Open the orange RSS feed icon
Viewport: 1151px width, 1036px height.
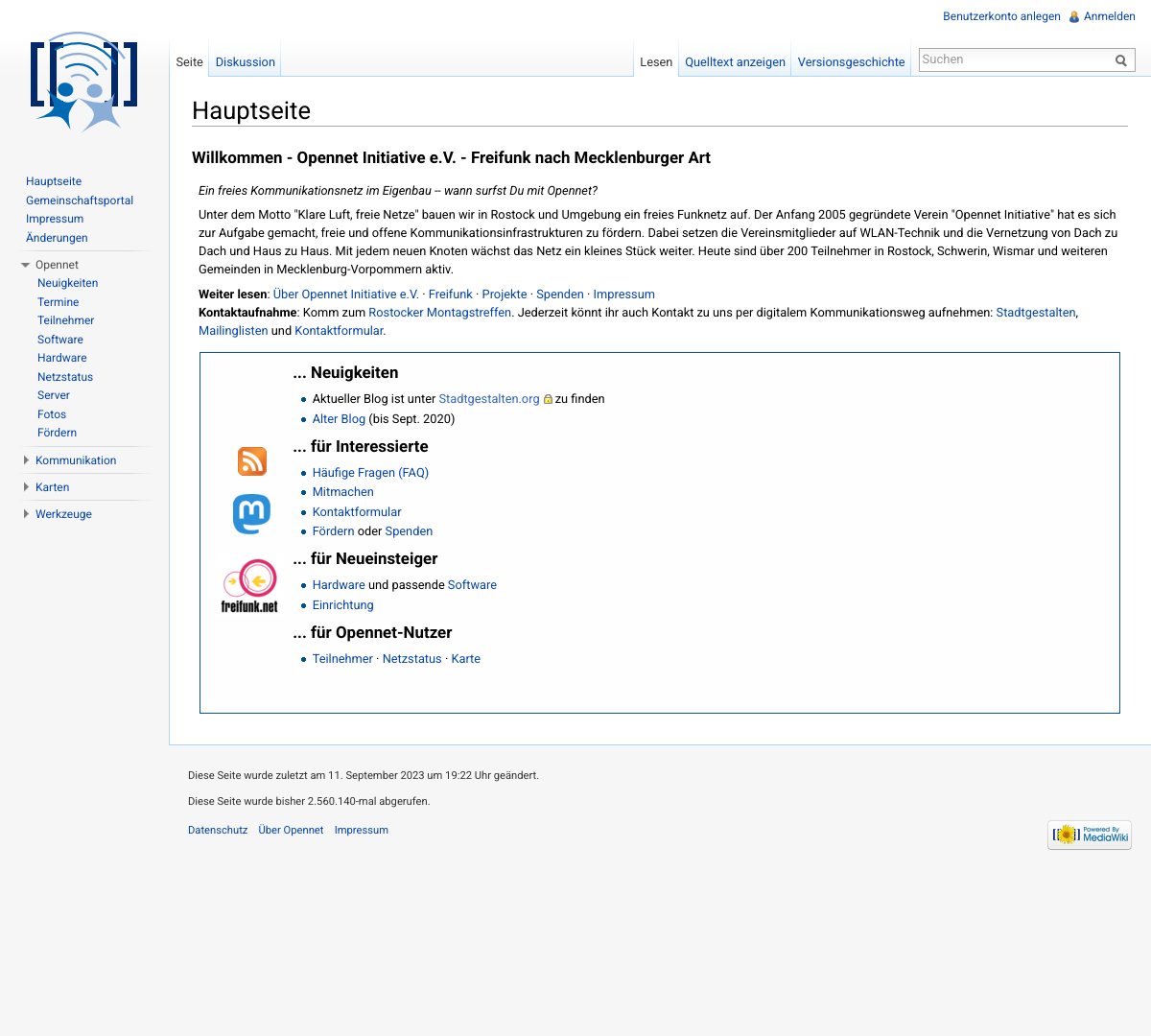pos(252,461)
